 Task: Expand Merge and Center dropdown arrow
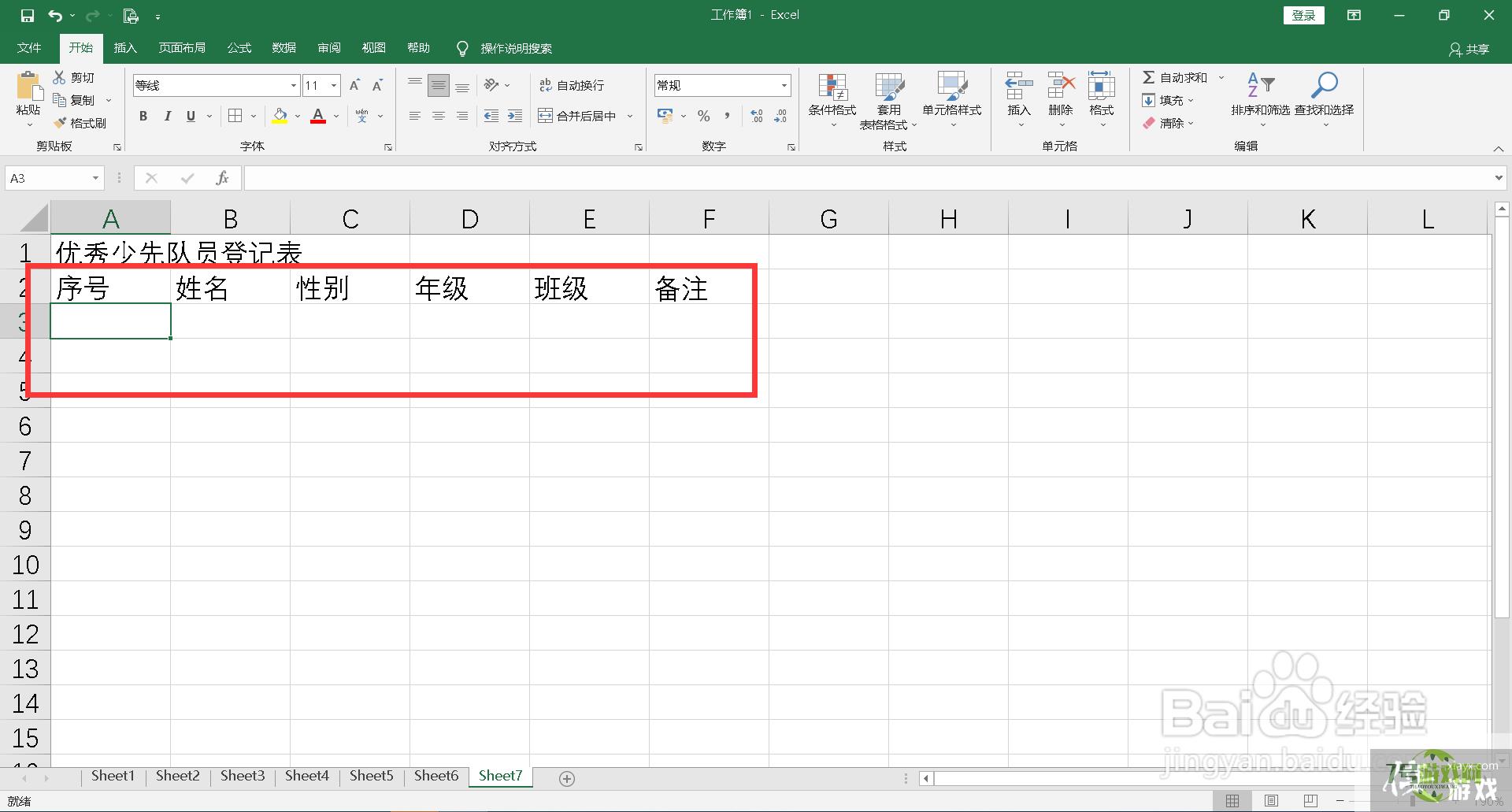(x=630, y=116)
